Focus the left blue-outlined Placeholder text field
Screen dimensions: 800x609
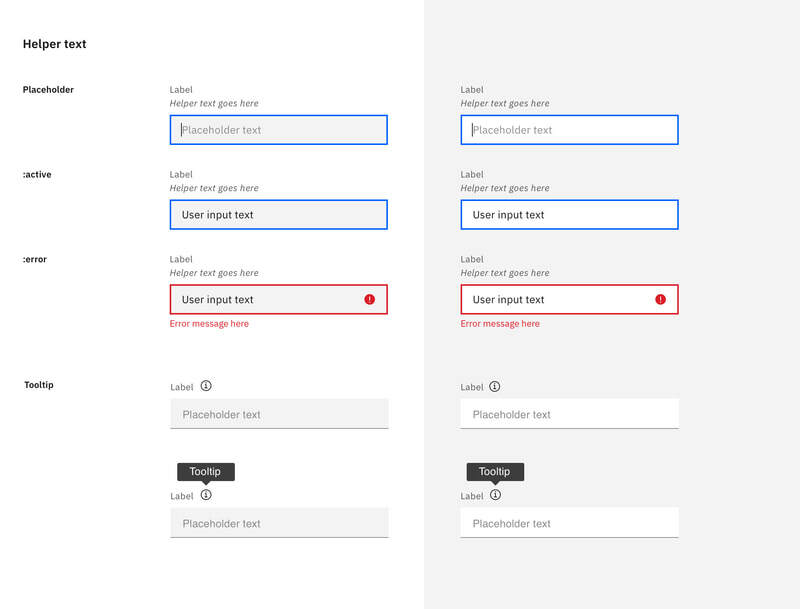279,130
